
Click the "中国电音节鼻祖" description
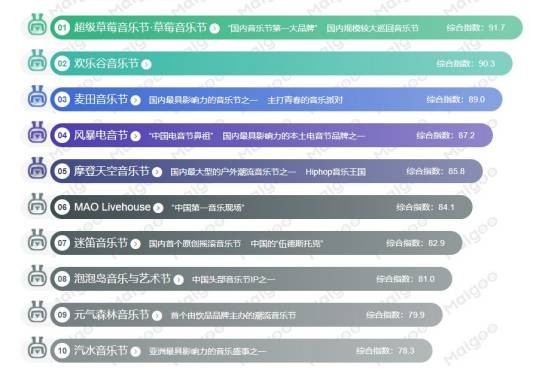[x=181, y=136]
